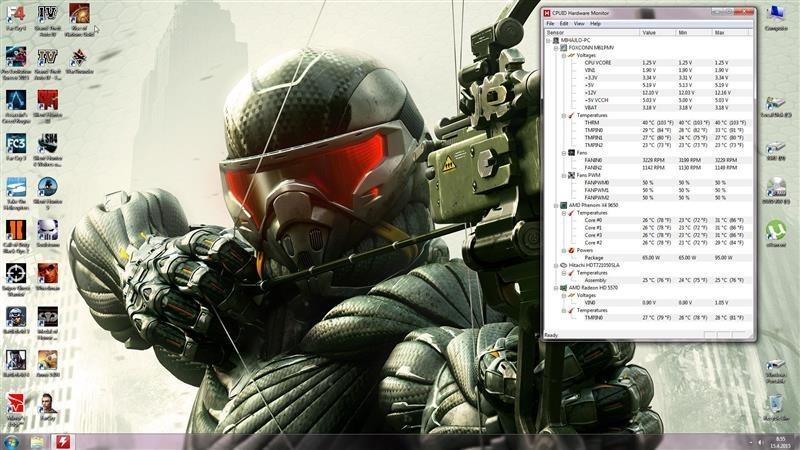Open Call of Duty Black Ops 2 shortcut

(16, 231)
